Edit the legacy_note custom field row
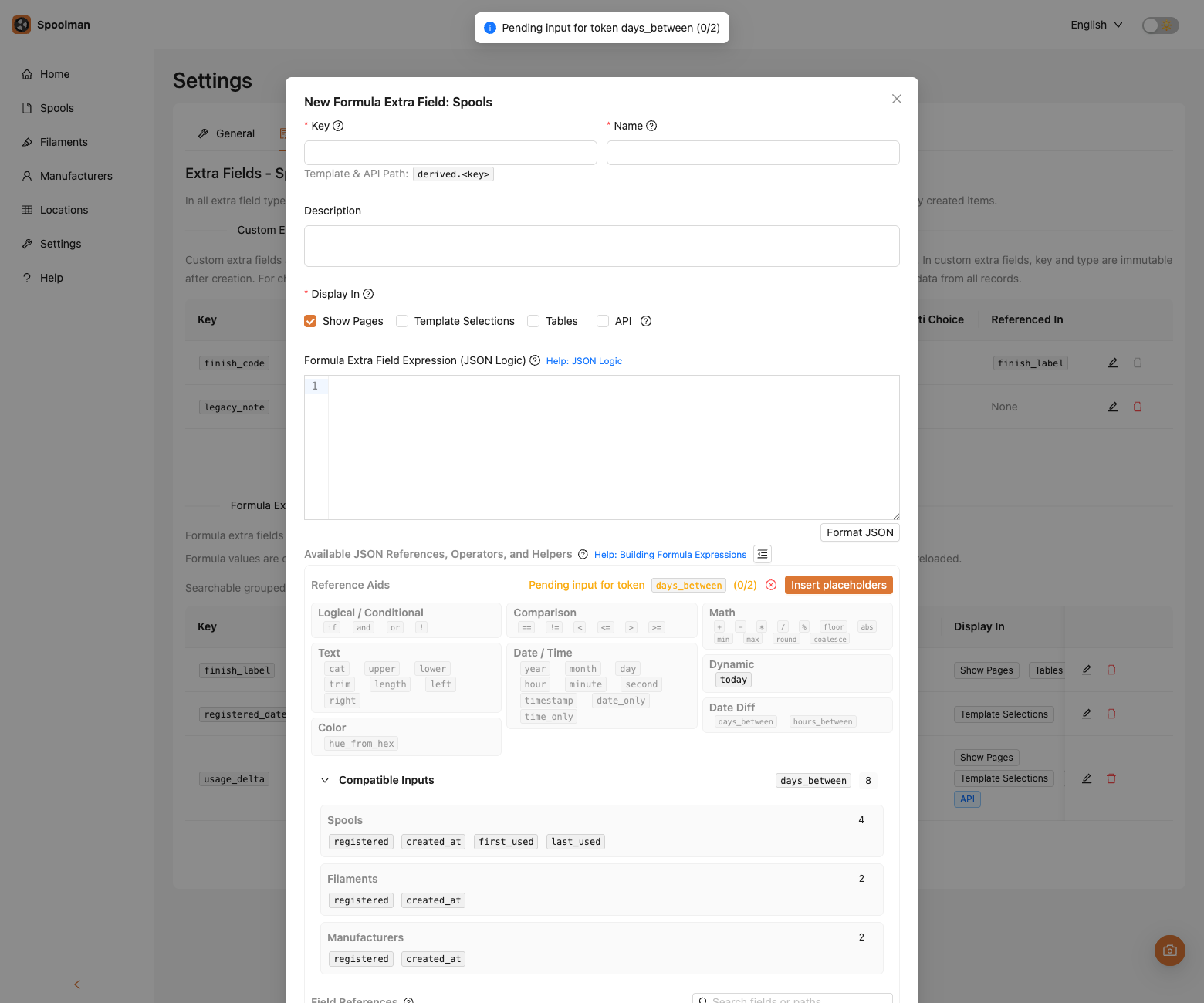1204x1003 pixels. coord(1113,407)
